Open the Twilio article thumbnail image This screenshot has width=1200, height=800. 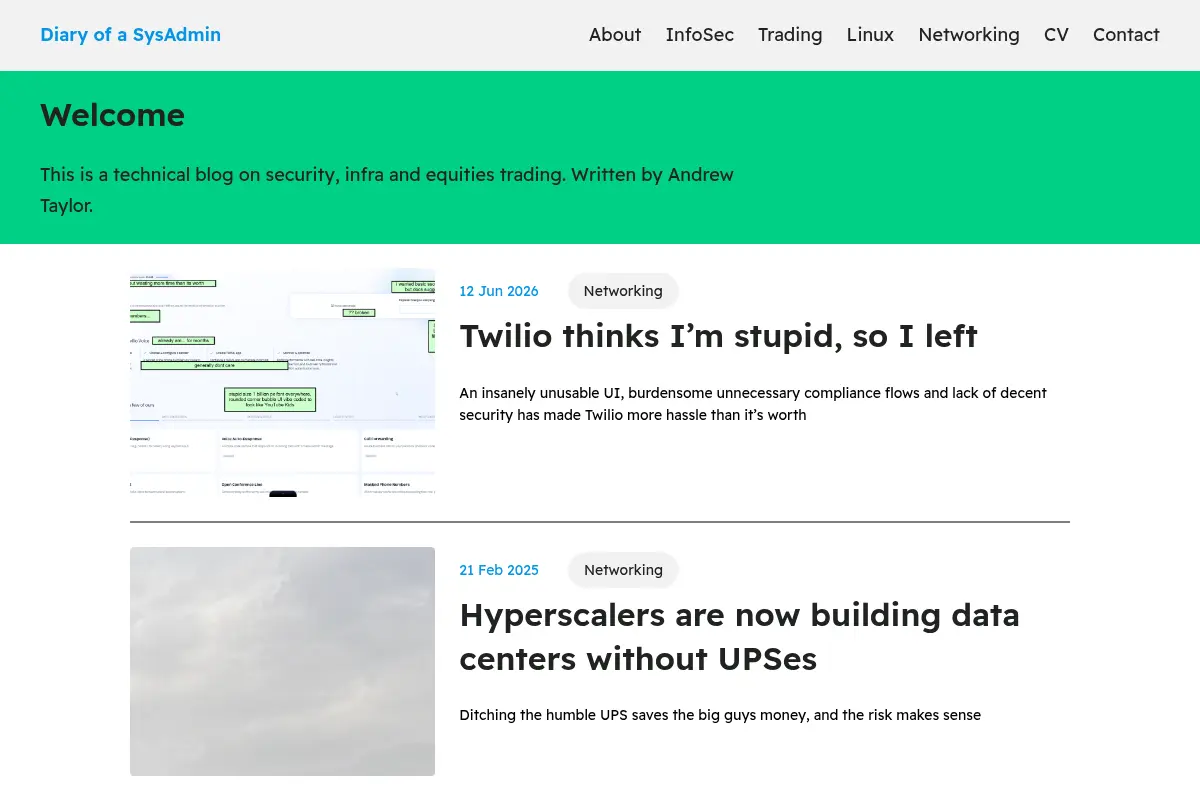click(x=282, y=382)
